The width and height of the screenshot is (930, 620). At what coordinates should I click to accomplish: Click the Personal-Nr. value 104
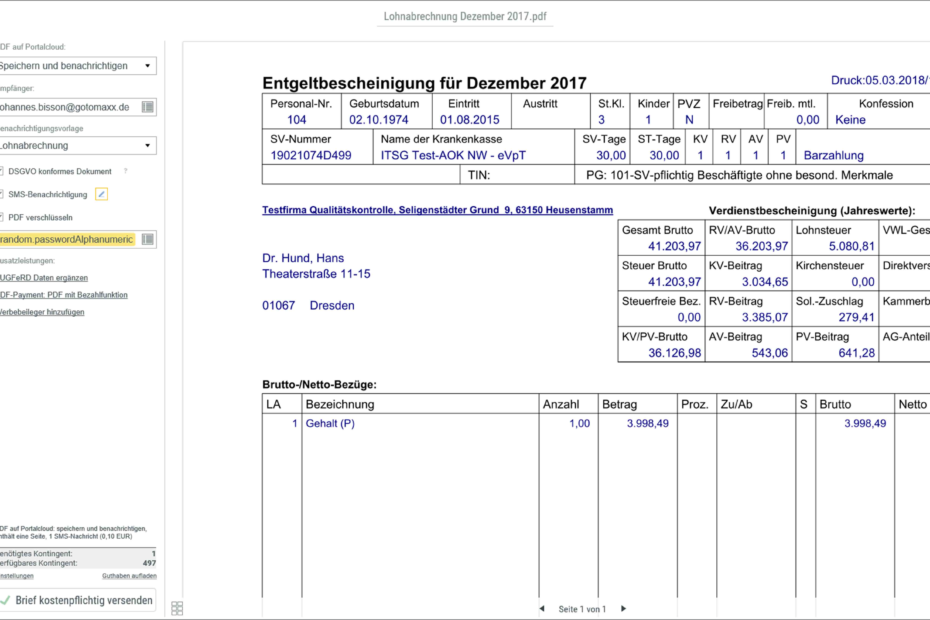click(297, 120)
